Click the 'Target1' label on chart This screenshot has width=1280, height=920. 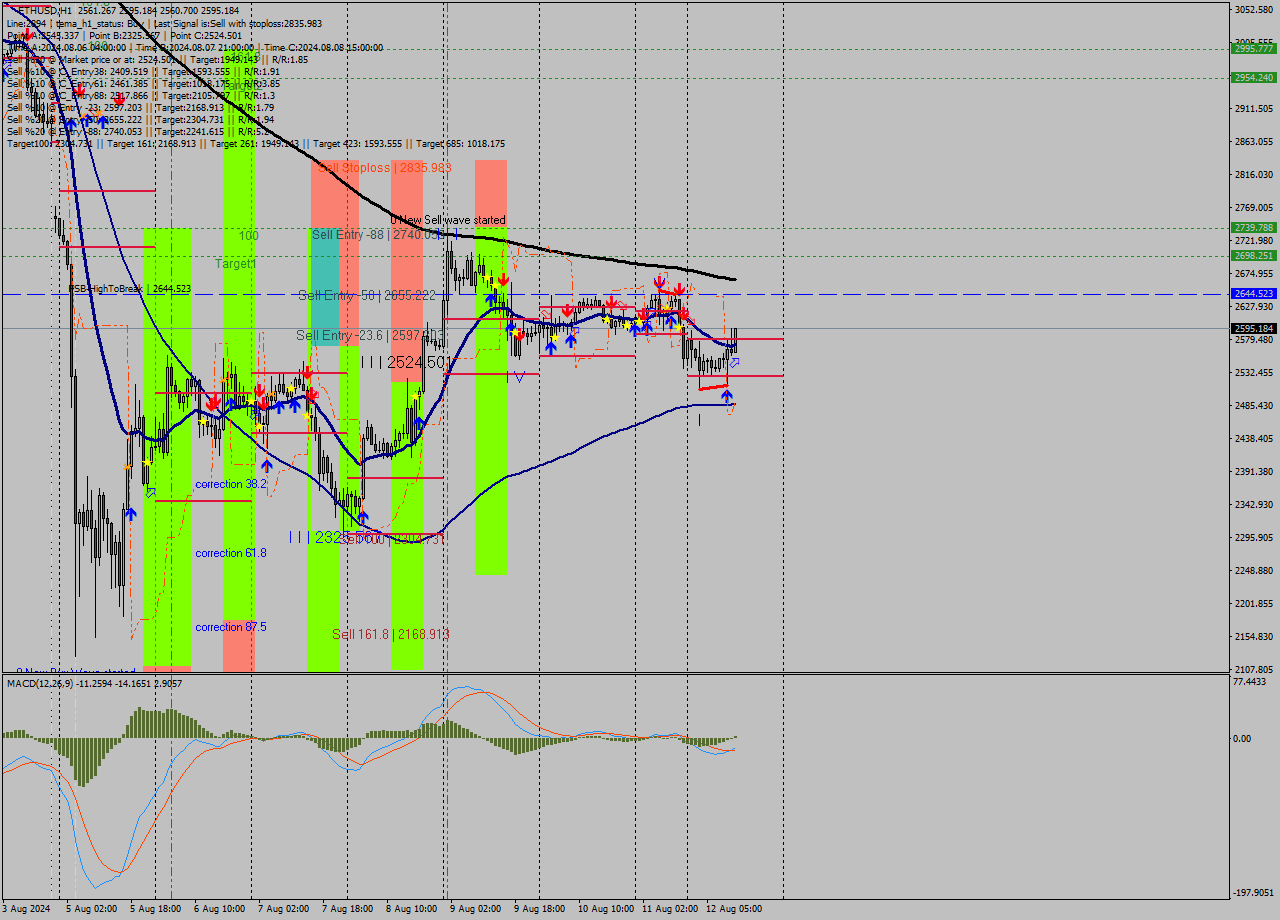[x=236, y=264]
